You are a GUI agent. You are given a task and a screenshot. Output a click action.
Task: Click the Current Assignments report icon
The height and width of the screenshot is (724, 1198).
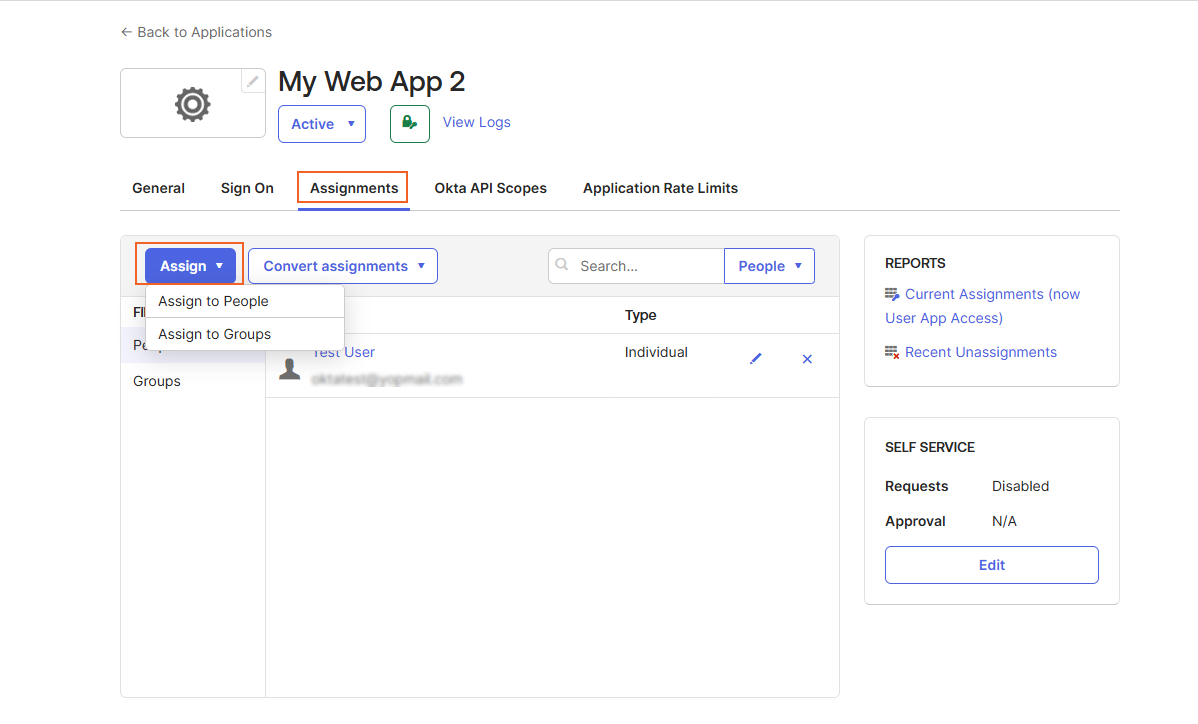892,295
